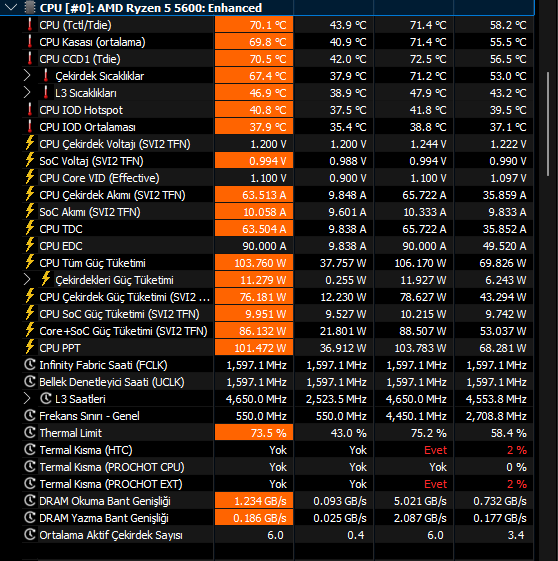This screenshot has height=561, width=558.
Task: Select the CPU CCD1 (Tdie) label
Action: 80,59
